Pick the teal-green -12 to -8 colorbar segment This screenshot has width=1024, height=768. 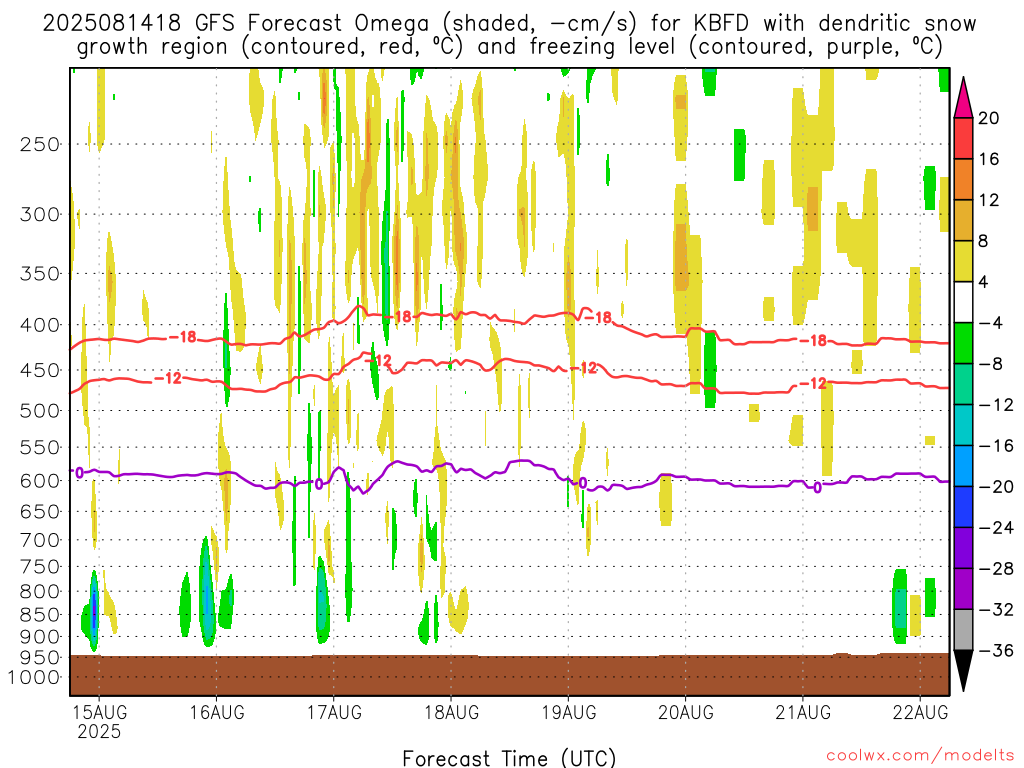963,384
